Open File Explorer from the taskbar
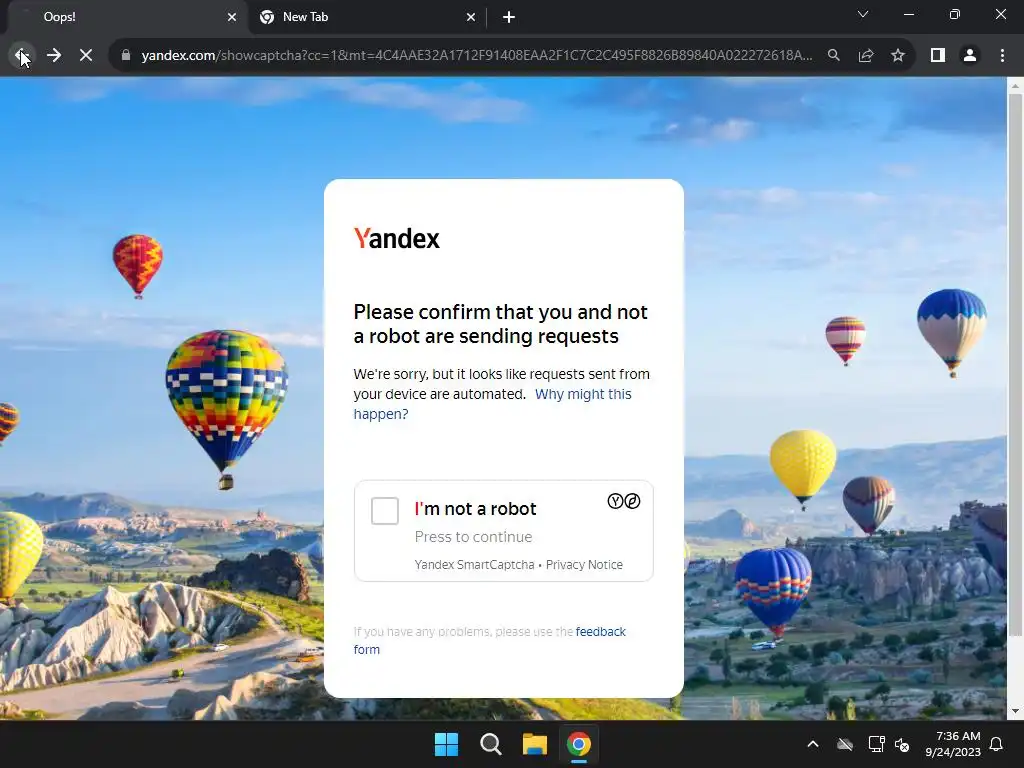The image size is (1024, 768). pyautogui.click(x=535, y=744)
